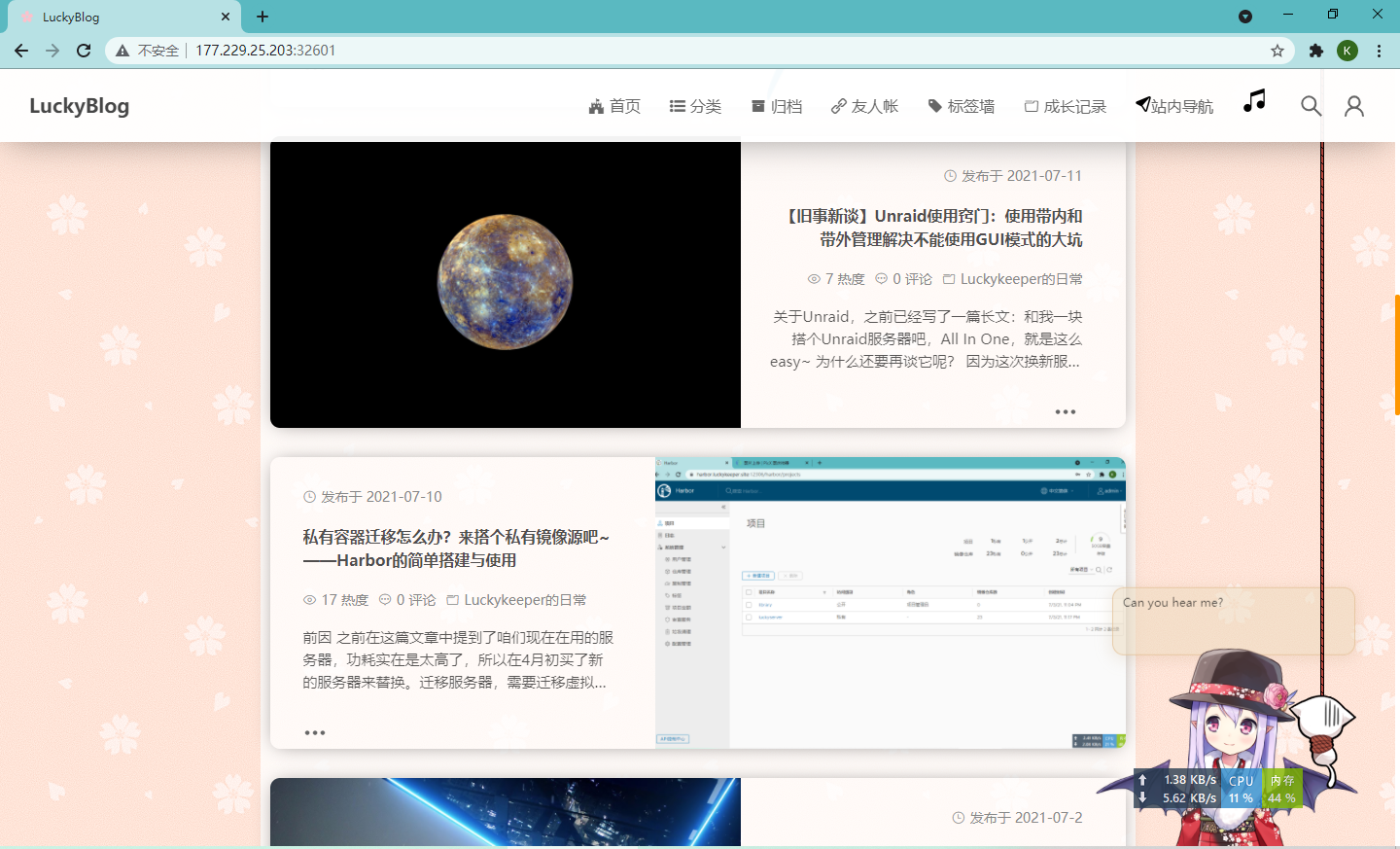Viewport: 1400px width, 849px height.
Task: Click the blue city cover image
Action: tap(506, 812)
